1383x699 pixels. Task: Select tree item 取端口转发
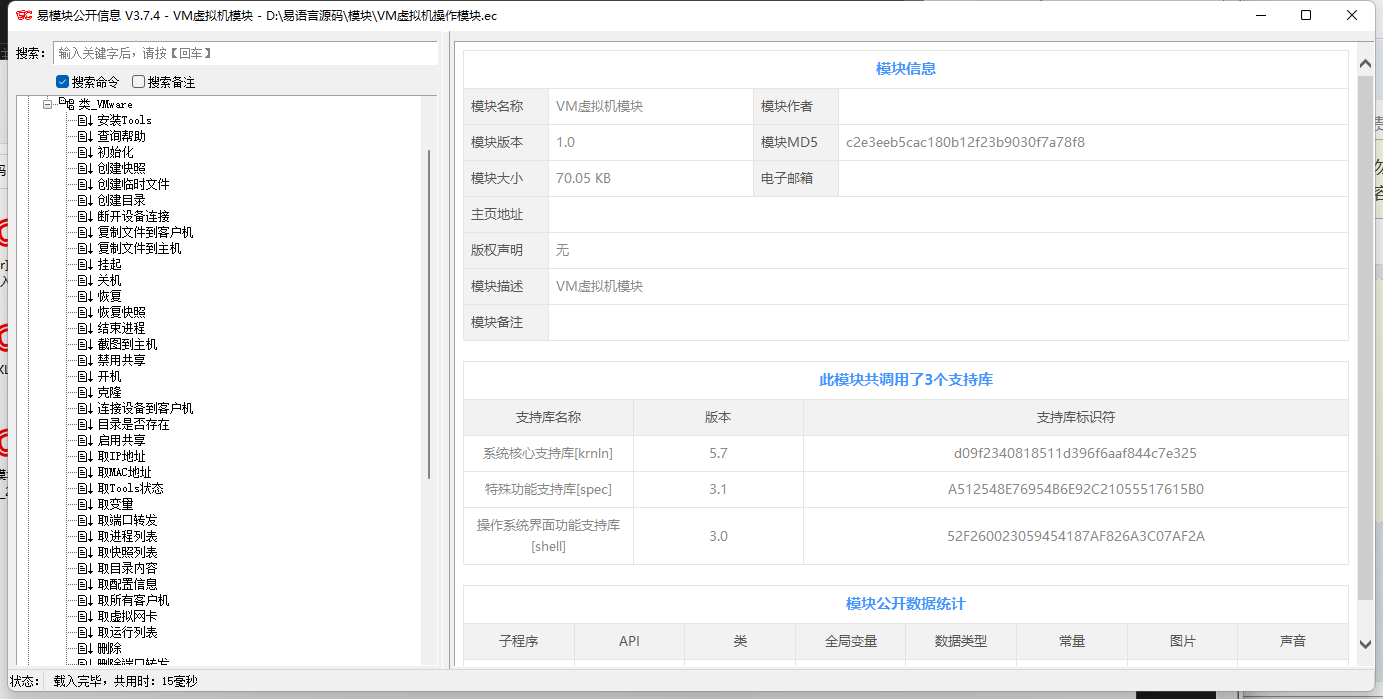click(127, 520)
